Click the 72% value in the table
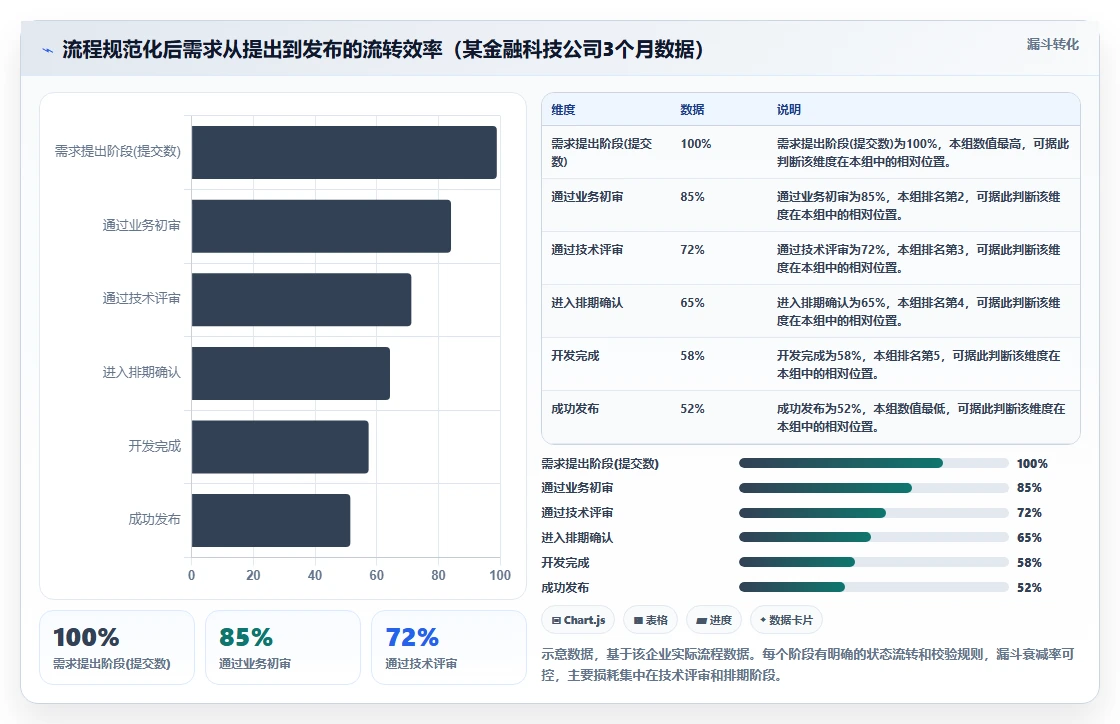This screenshot has height=724, width=1120. coord(692,249)
